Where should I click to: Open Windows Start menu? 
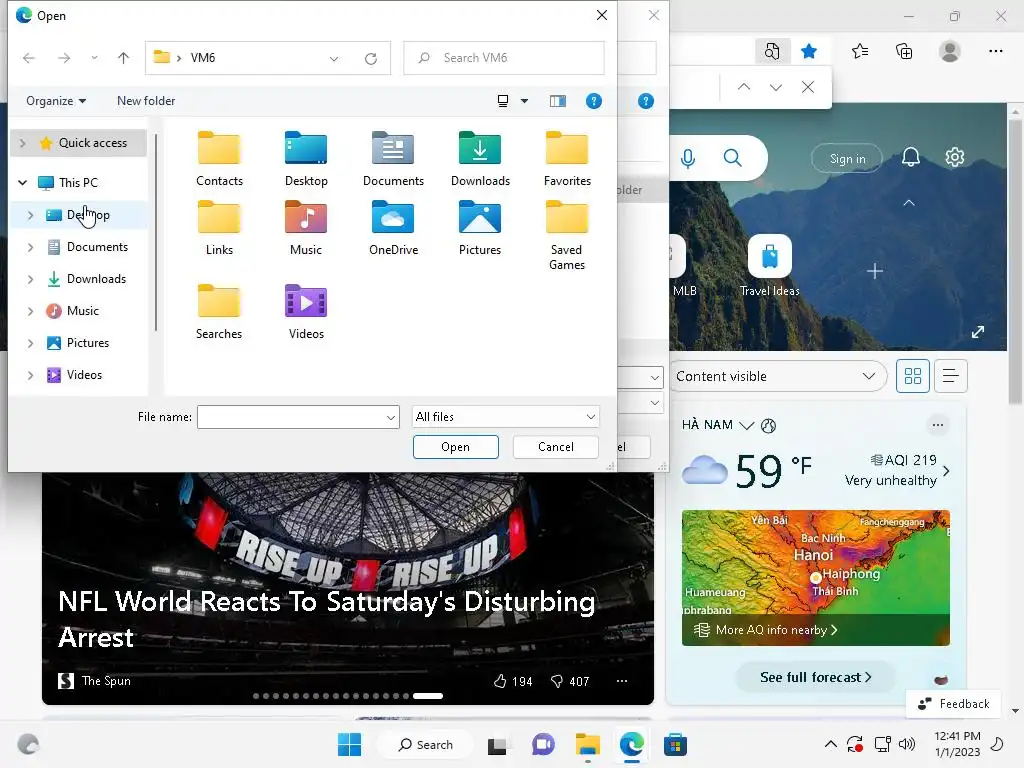[x=349, y=744]
